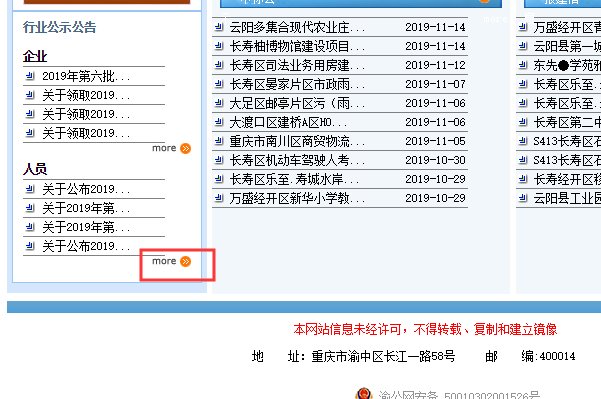The width and height of the screenshot is (601, 399).
Task: Open 长寿柚博物馆建设项目 article
Action: (297, 46)
